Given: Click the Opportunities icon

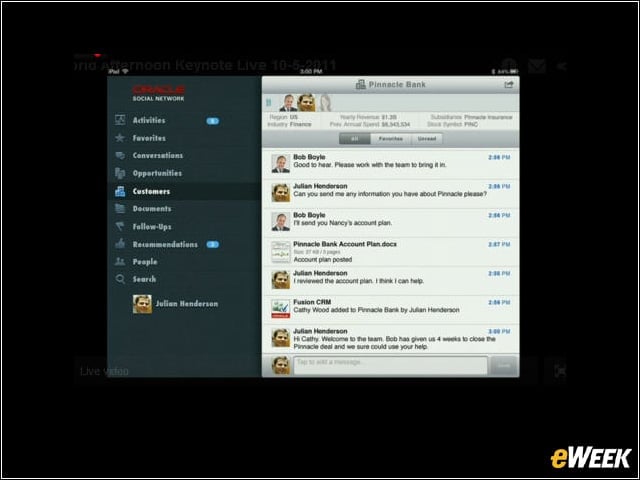Looking at the screenshot, I should 120,173.
